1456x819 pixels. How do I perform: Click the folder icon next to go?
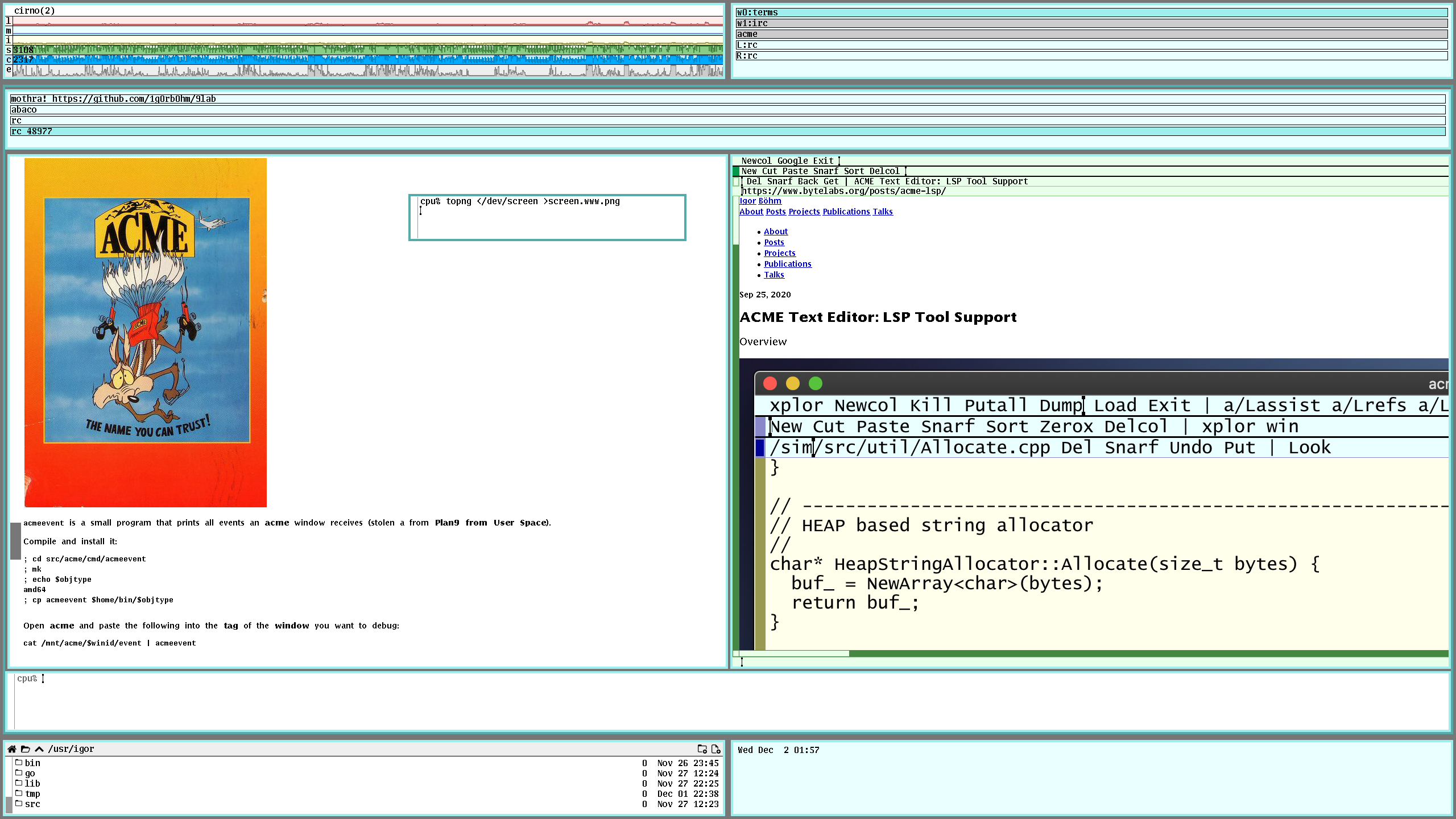click(19, 773)
